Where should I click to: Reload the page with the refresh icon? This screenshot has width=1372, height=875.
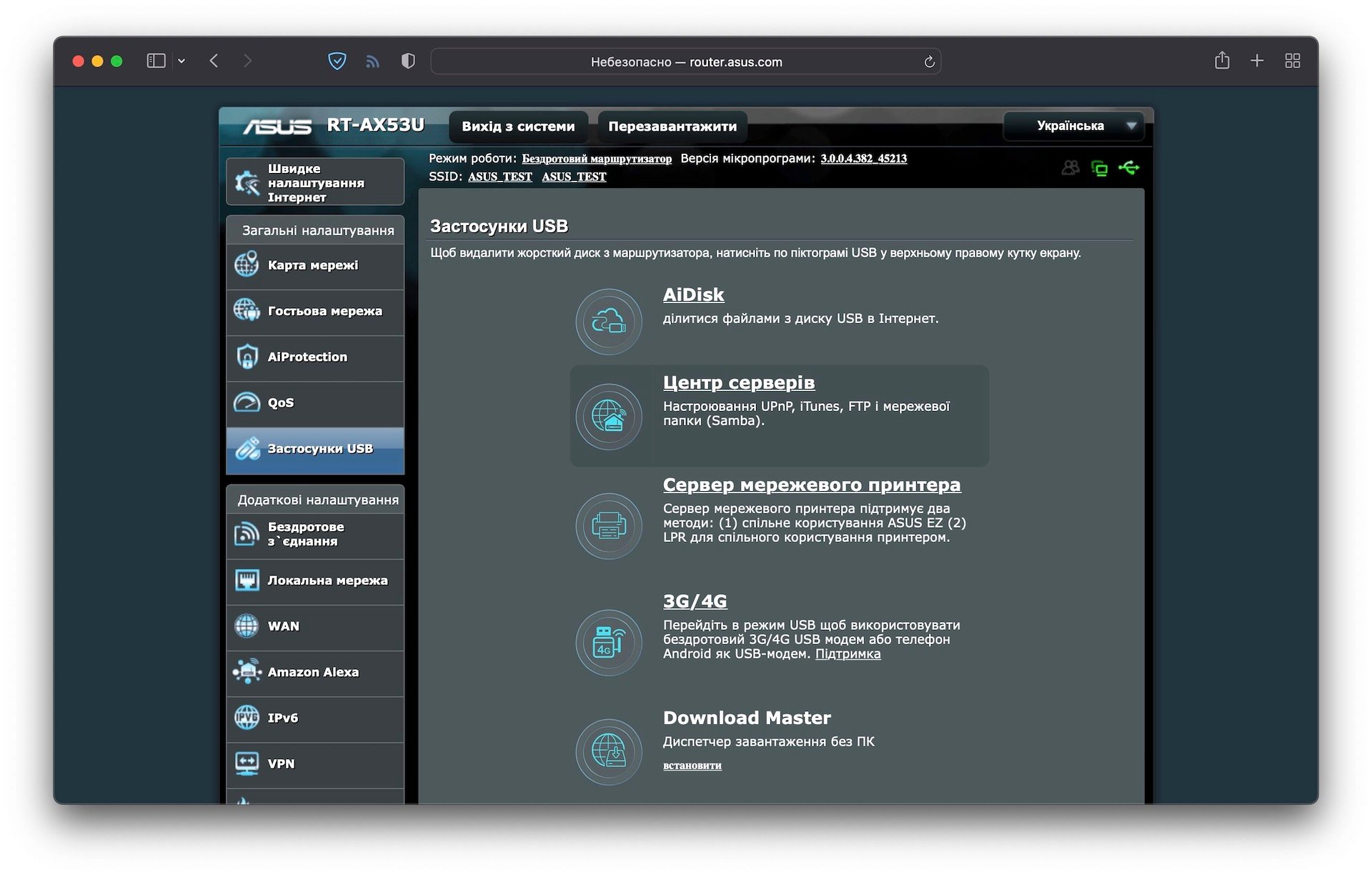(929, 61)
